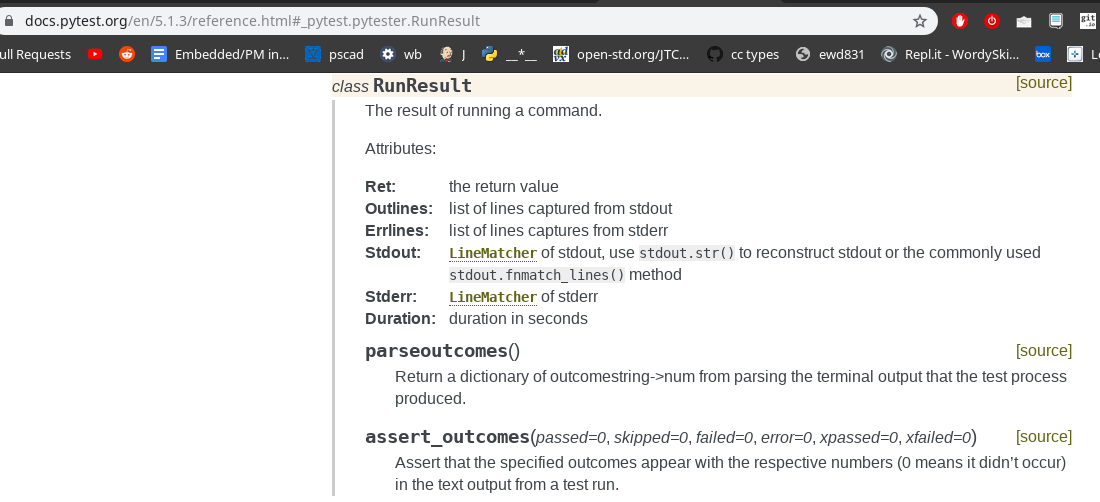Viewport: 1100px width, 502px height.
Task: Click 'duration in seconds' description
Action: point(518,318)
